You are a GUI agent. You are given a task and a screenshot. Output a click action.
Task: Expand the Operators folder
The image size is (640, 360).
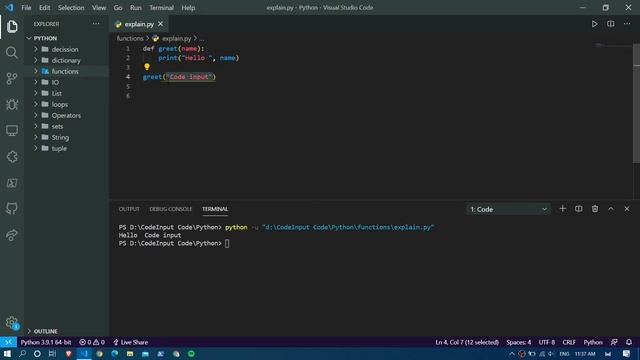tap(68, 116)
